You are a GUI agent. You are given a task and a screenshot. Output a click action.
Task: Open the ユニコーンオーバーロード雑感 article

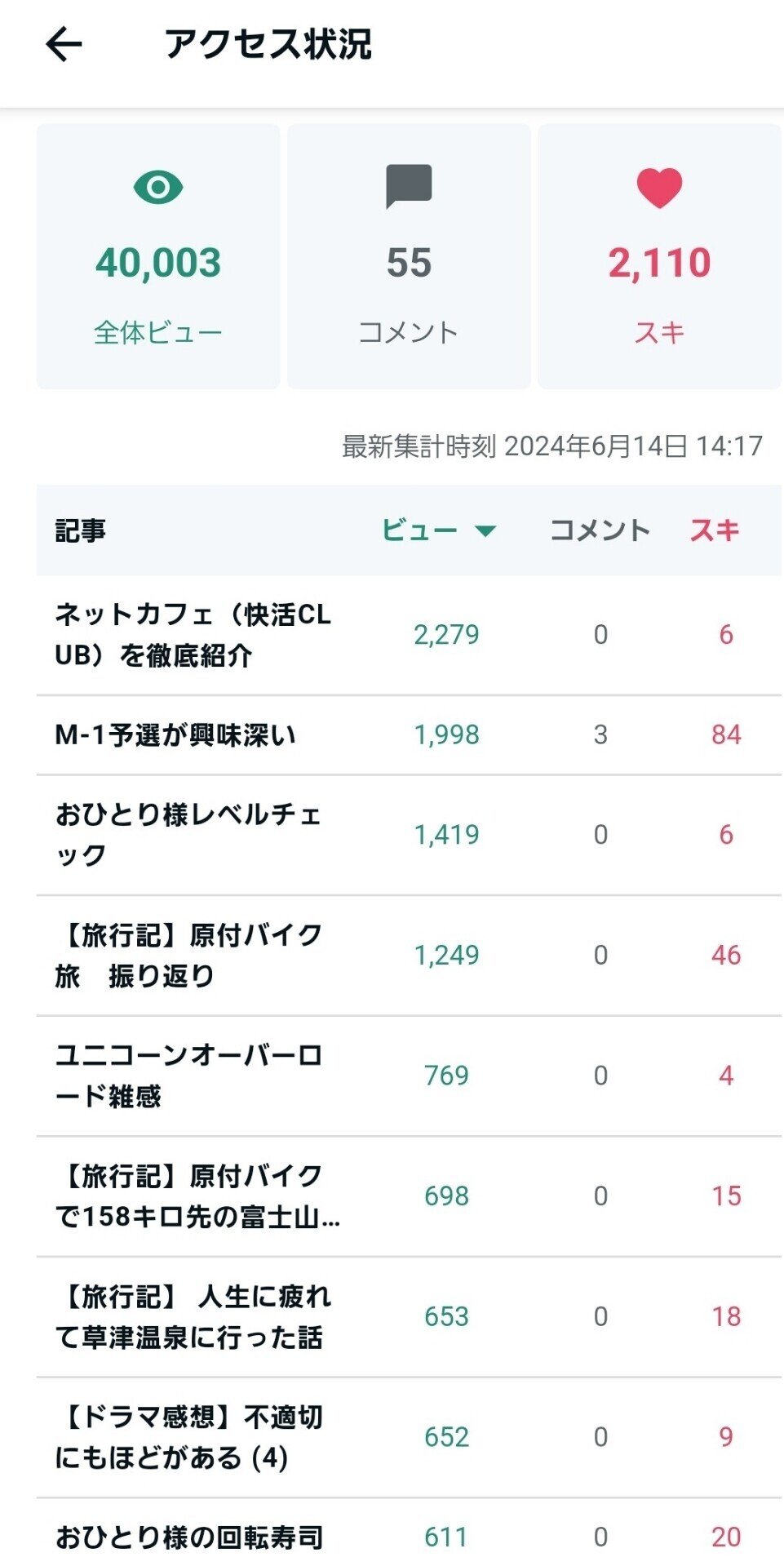pyautogui.click(x=188, y=1076)
